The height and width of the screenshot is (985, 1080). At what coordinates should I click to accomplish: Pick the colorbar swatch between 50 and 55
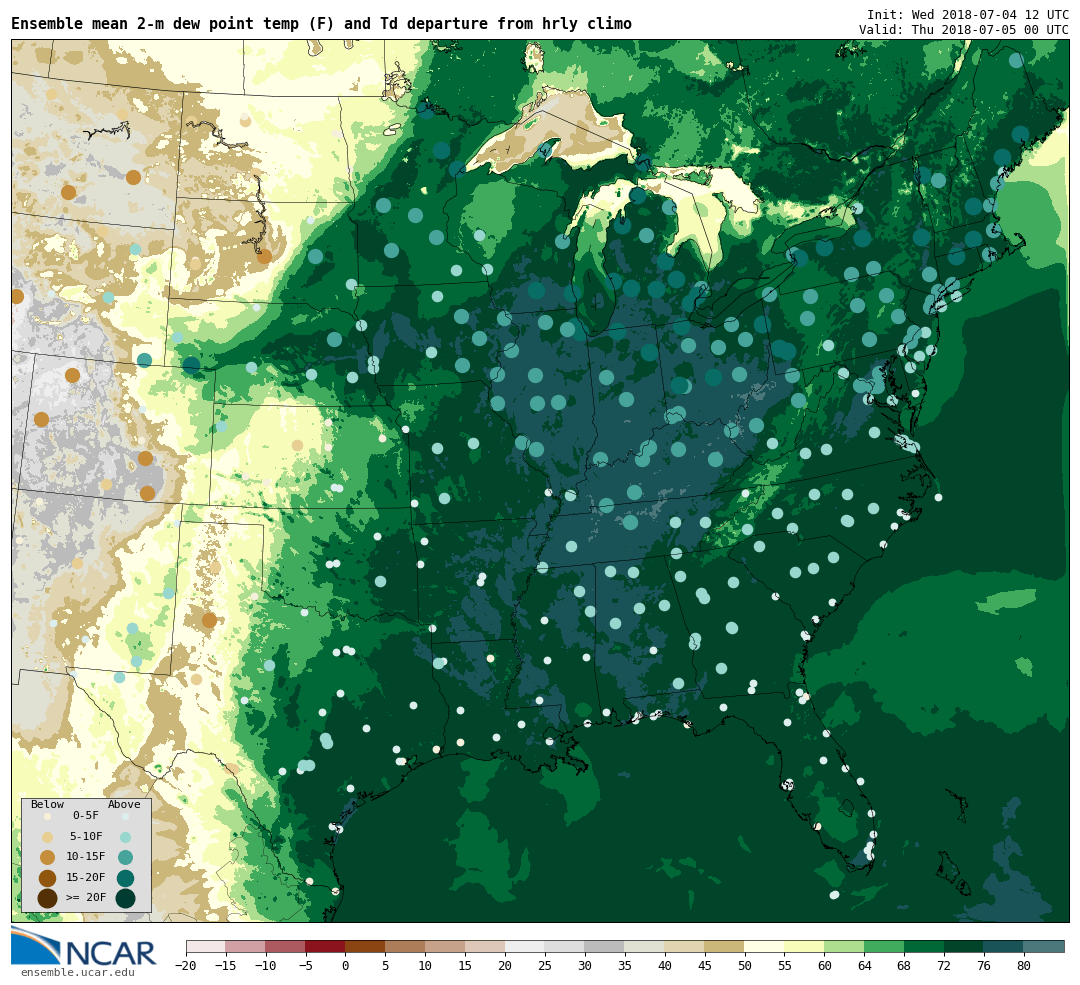click(765, 946)
